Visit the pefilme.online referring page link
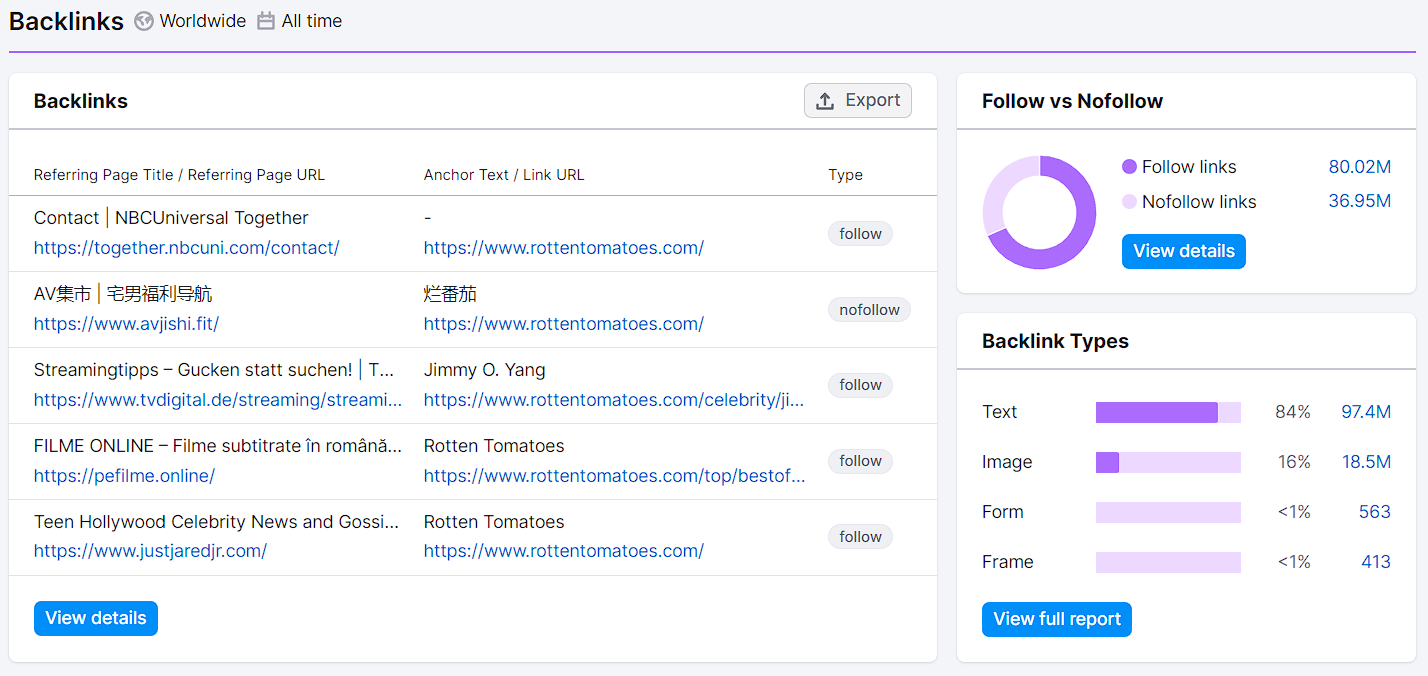Screen dimensions: 1428x676 (x=125, y=476)
